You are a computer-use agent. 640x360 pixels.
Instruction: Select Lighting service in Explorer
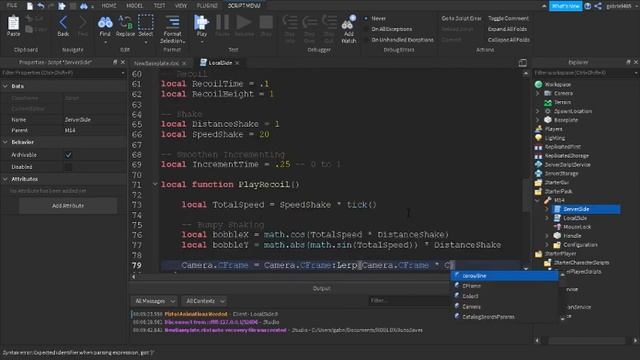(x=554, y=138)
